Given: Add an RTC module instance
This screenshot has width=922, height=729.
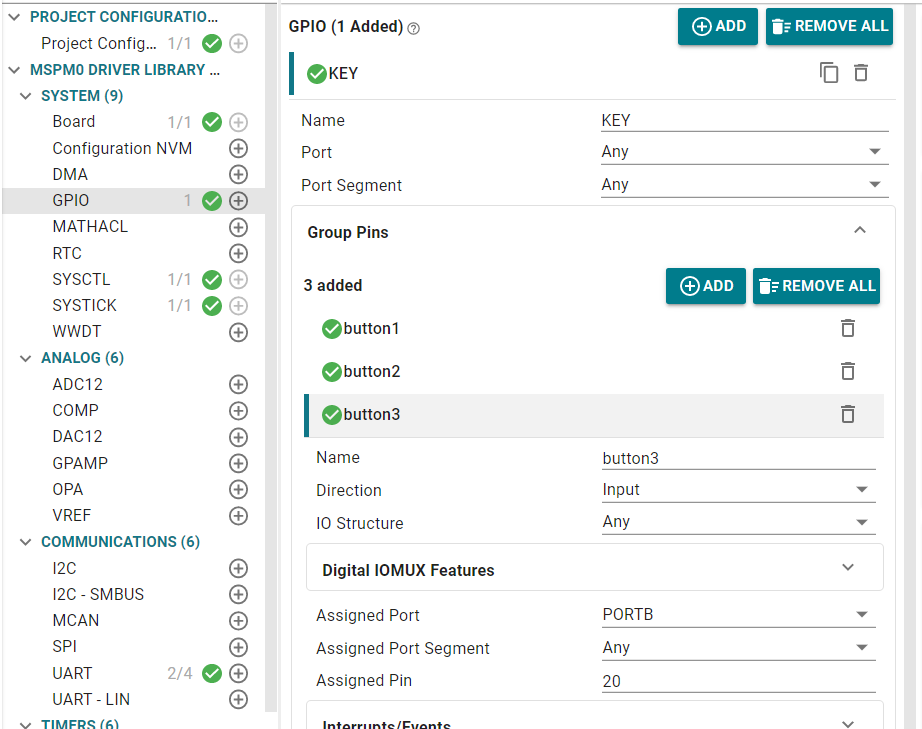Looking at the screenshot, I should [x=238, y=253].
